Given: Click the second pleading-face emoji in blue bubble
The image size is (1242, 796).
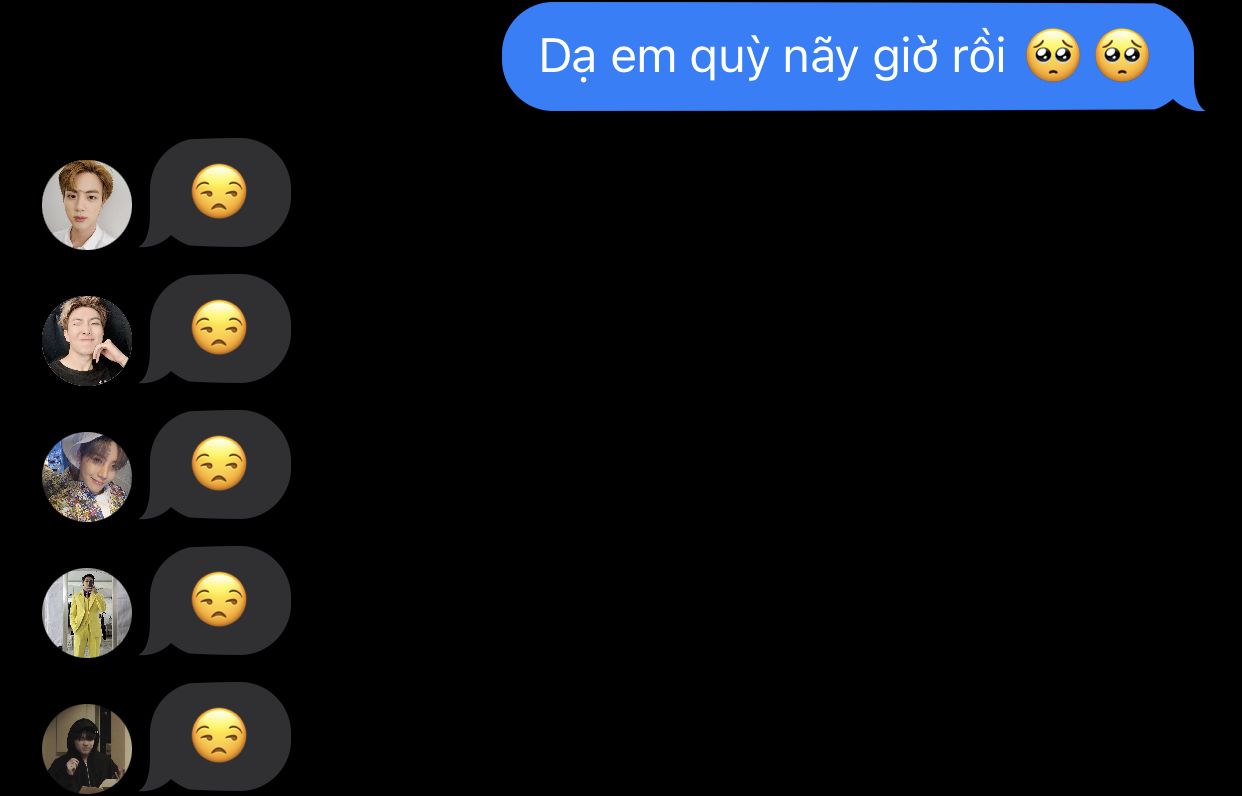Looking at the screenshot, I should pyautogui.click(x=1122, y=57).
